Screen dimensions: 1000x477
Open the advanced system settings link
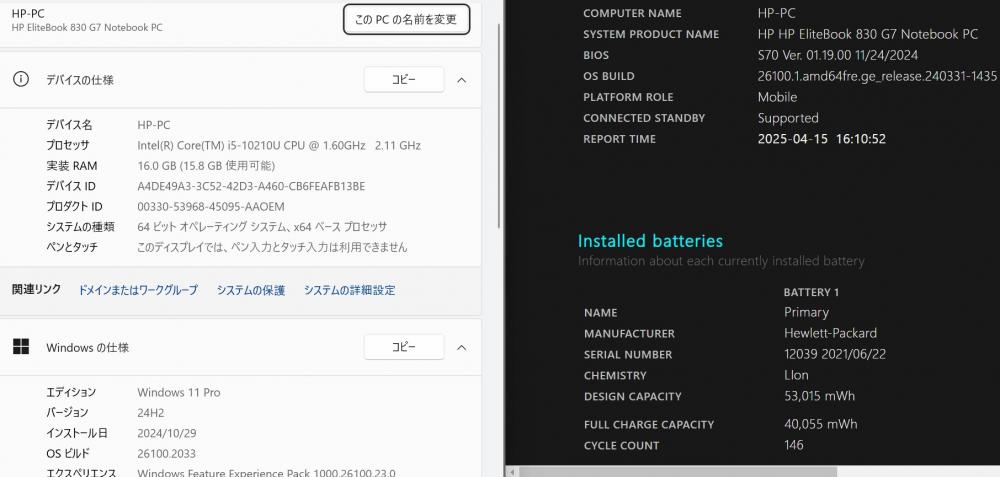pos(349,290)
